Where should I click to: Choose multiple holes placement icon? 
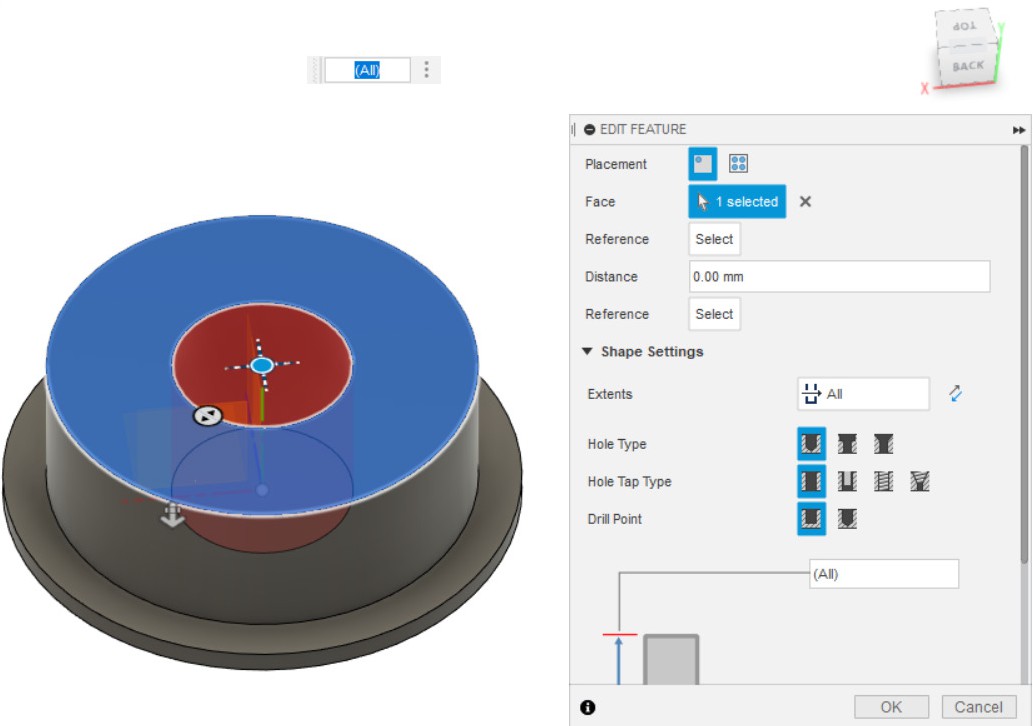pos(739,164)
